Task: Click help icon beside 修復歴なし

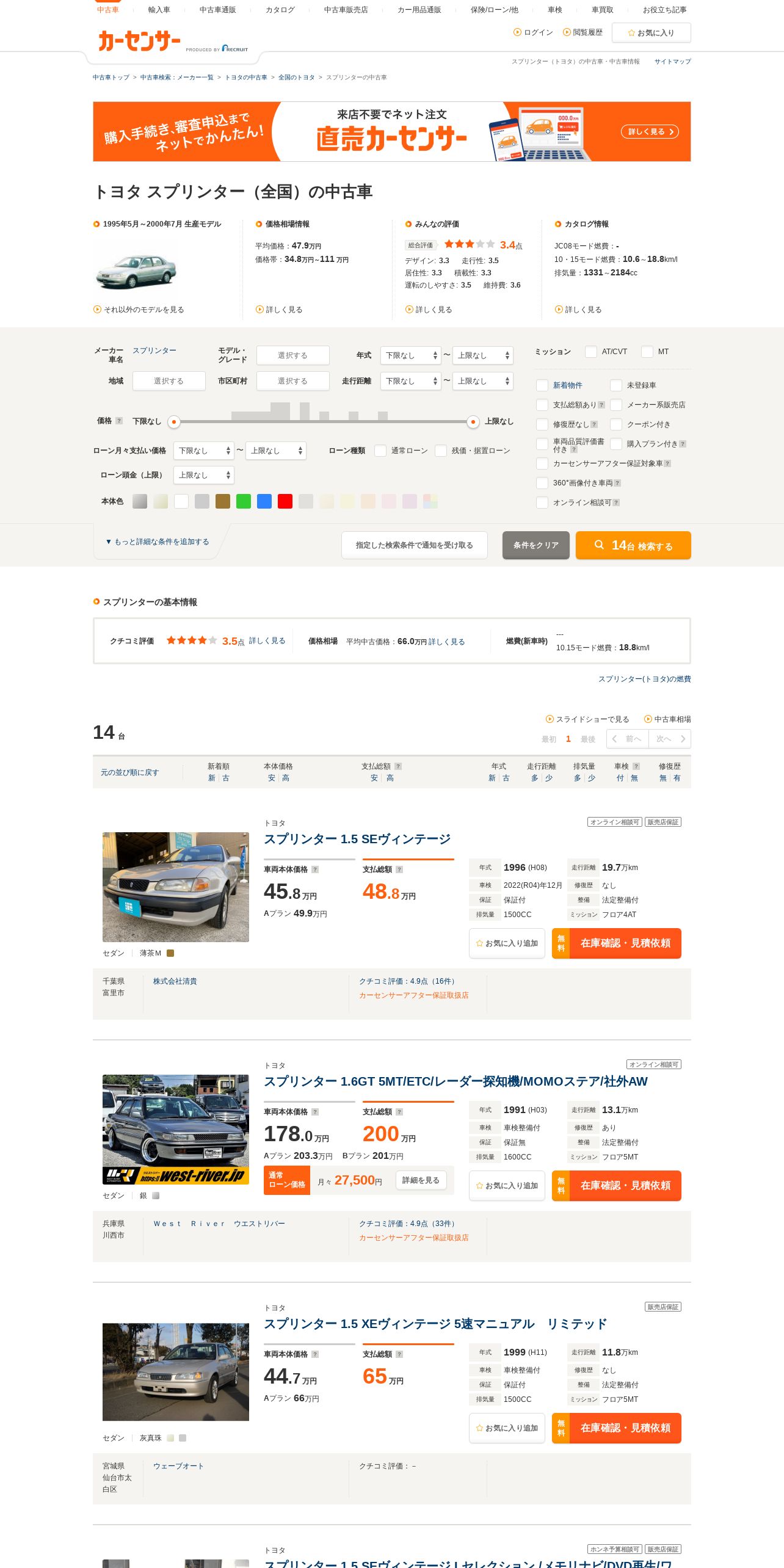Action: (x=594, y=424)
